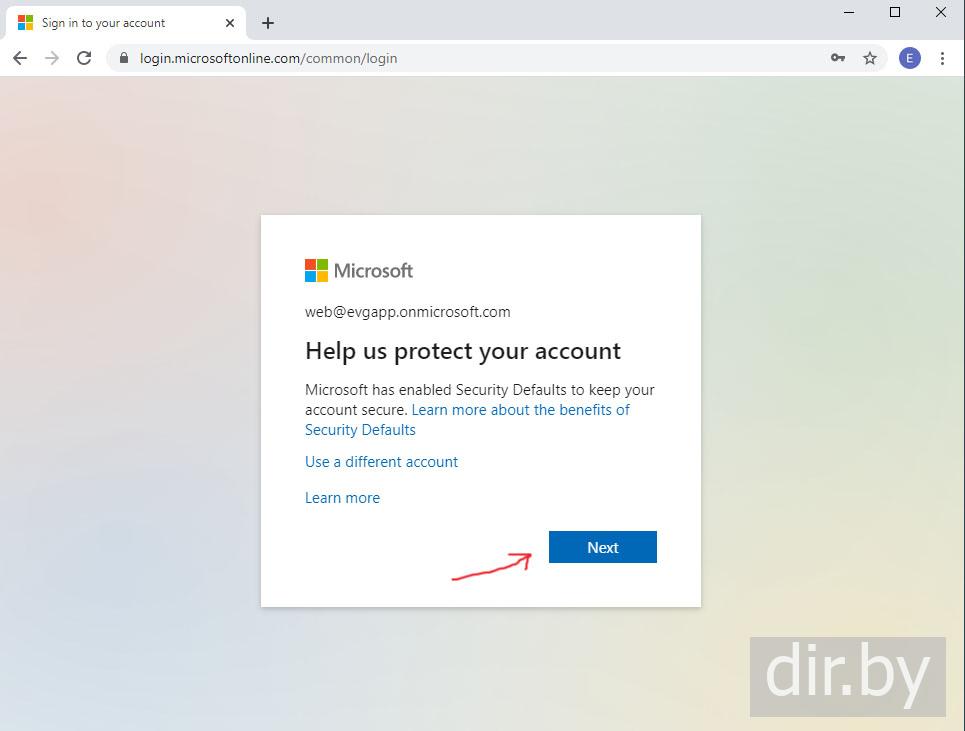Click the Microsoft logo in the dialog
The height and width of the screenshot is (731, 965).
(x=359, y=271)
